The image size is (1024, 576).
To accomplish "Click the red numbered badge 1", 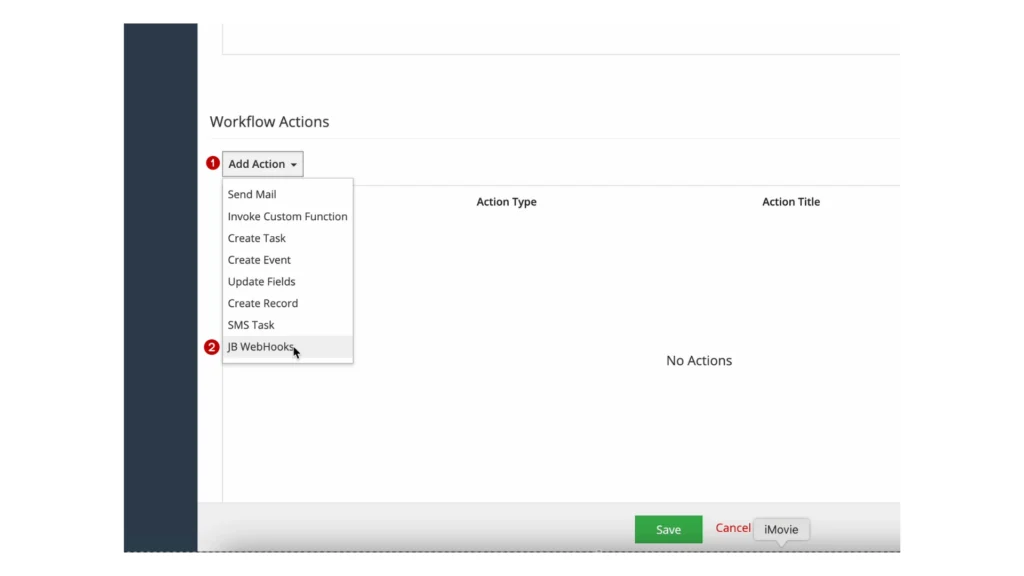I will (x=211, y=163).
